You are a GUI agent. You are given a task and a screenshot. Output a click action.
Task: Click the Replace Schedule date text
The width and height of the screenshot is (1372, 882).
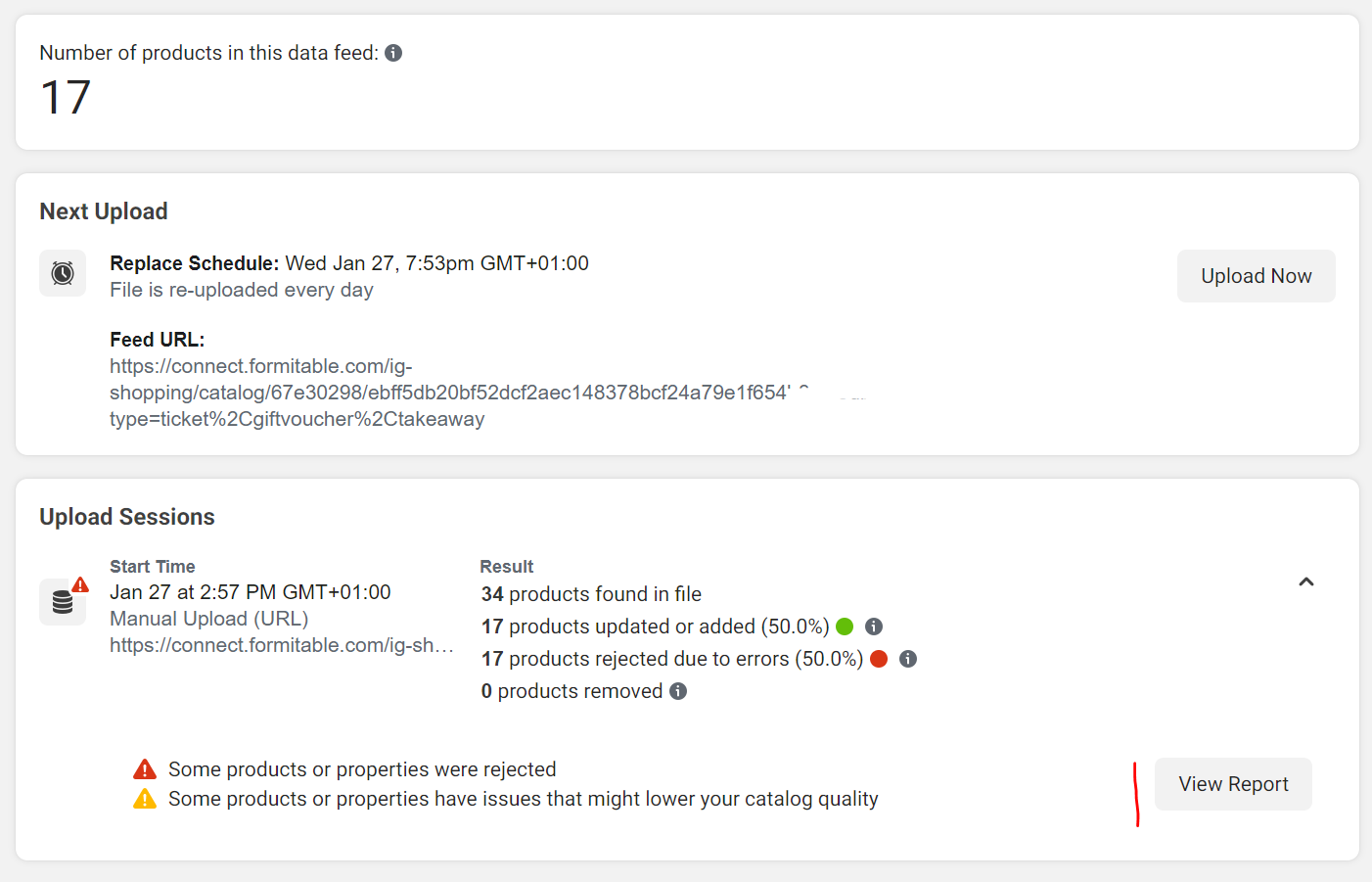[436, 263]
